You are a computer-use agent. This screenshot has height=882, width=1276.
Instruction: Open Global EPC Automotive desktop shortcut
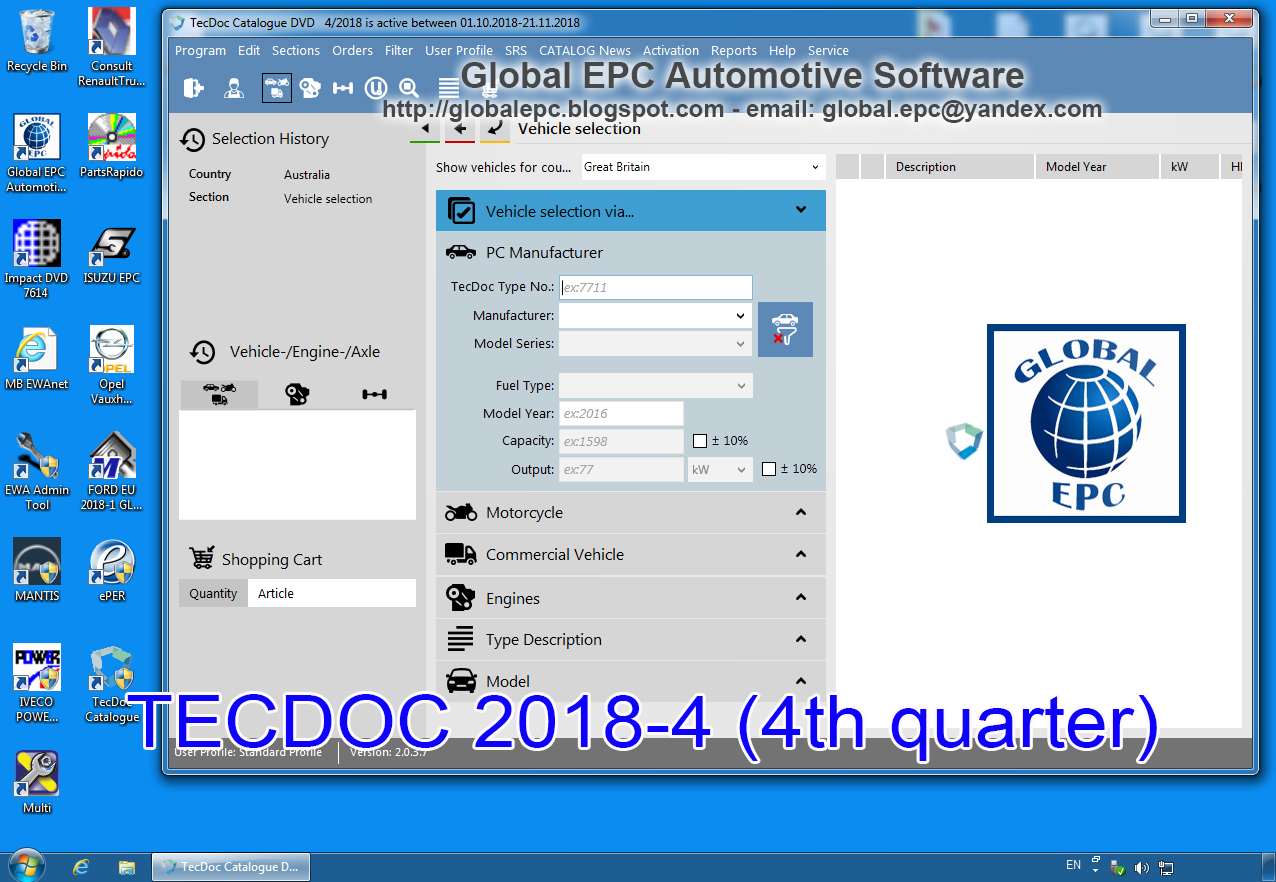36,152
